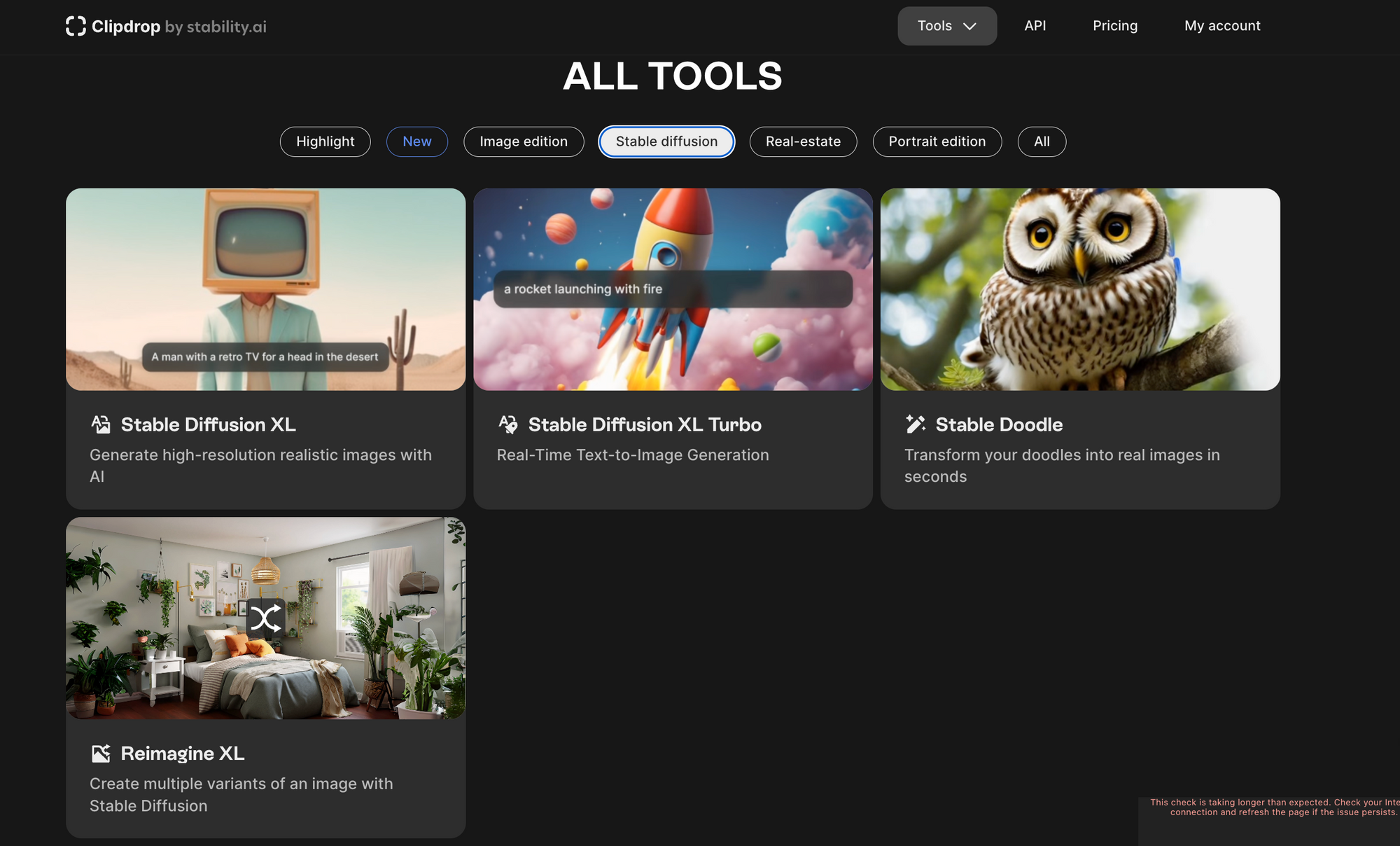1400x846 pixels.
Task: Select the New filter
Action: [417, 141]
